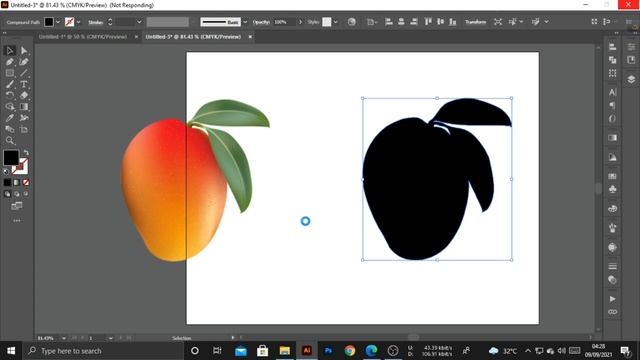The image size is (640, 360).
Task: Click Vertical Align Center icon
Action: click(x=440, y=22)
